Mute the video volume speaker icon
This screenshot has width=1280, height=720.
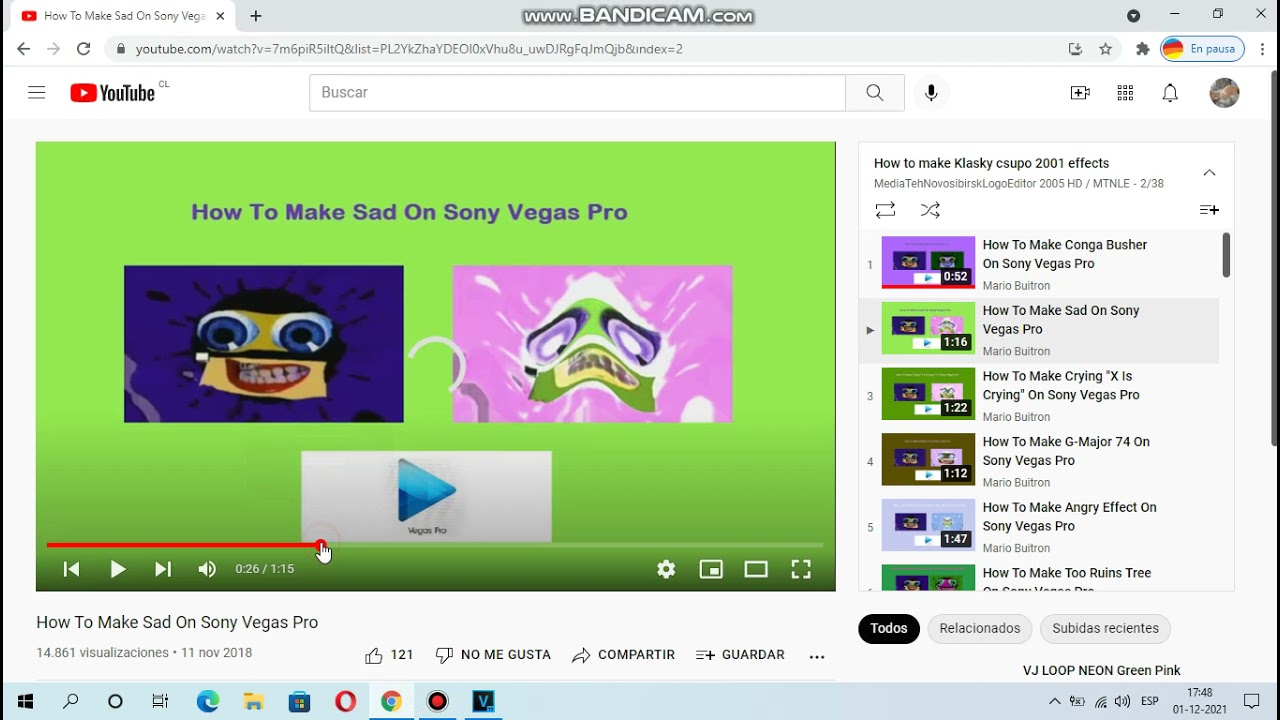(207, 569)
